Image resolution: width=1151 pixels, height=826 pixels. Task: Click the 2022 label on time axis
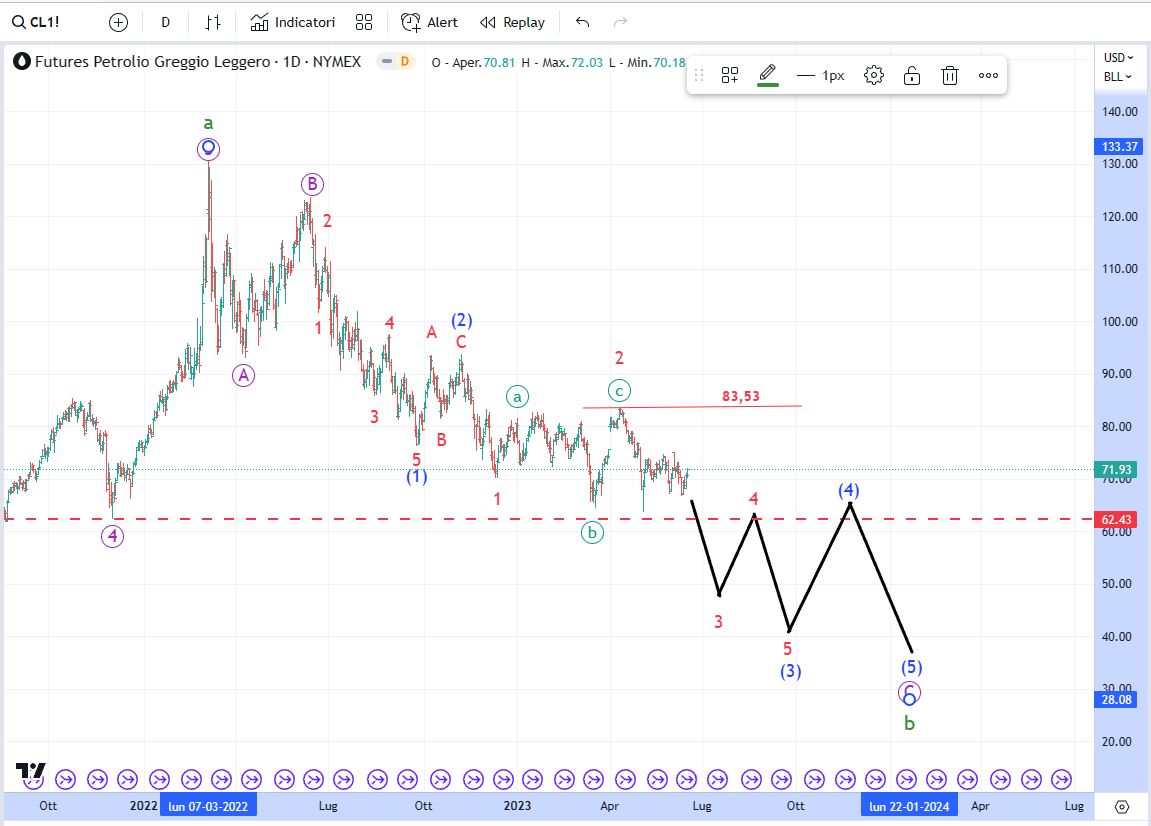coord(144,805)
